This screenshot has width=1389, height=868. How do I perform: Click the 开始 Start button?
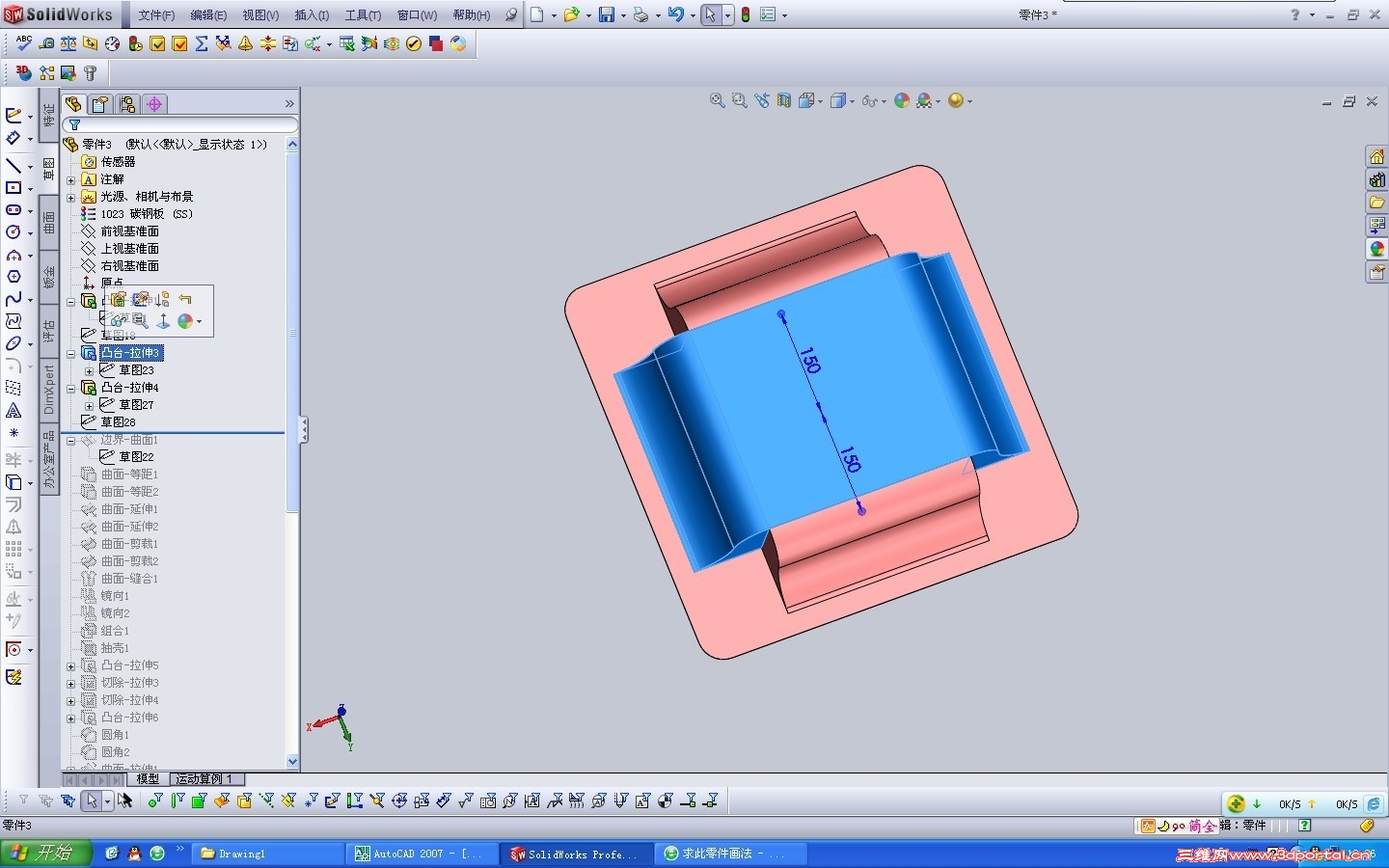(x=45, y=854)
